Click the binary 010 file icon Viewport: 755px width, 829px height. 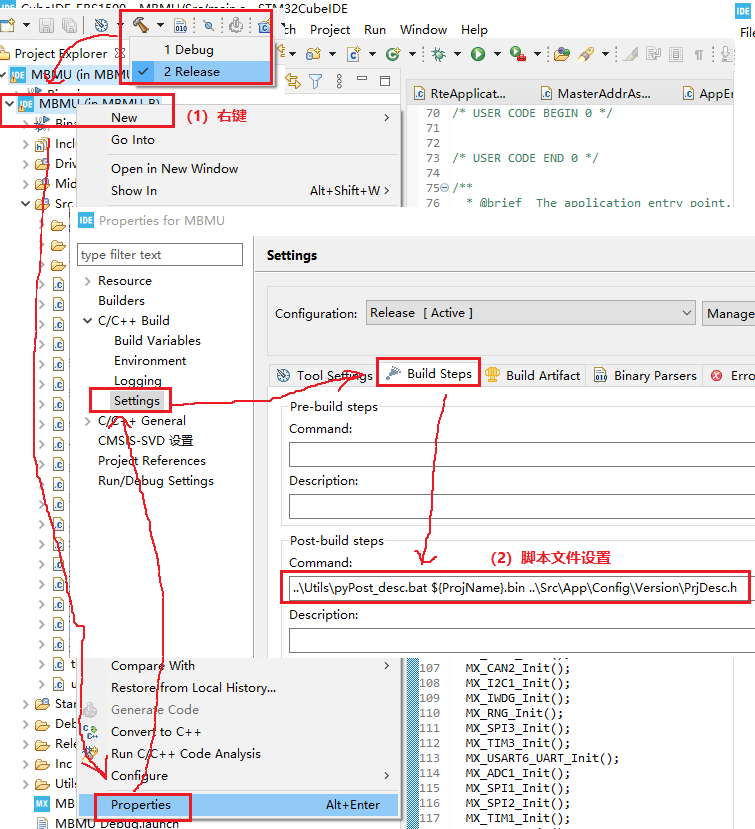[181, 25]
